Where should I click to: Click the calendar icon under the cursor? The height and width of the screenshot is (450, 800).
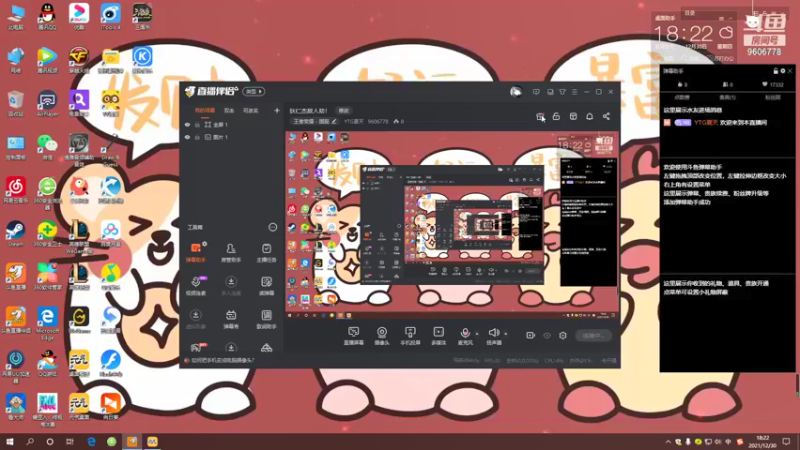point(540,116)
